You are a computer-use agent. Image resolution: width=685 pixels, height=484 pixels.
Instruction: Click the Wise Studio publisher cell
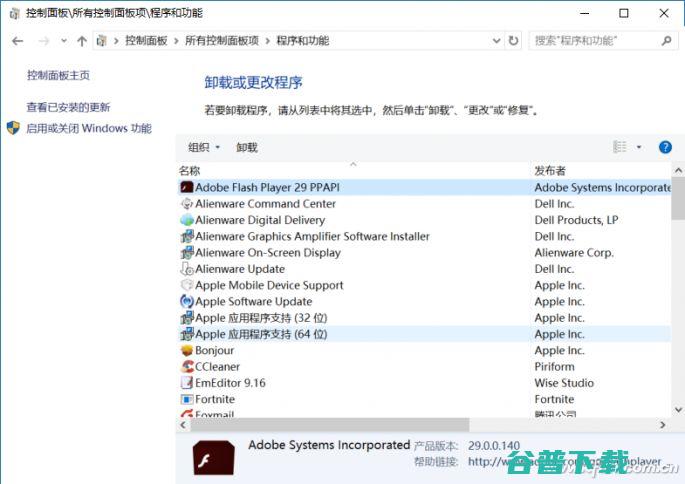[x=564, y=383]
